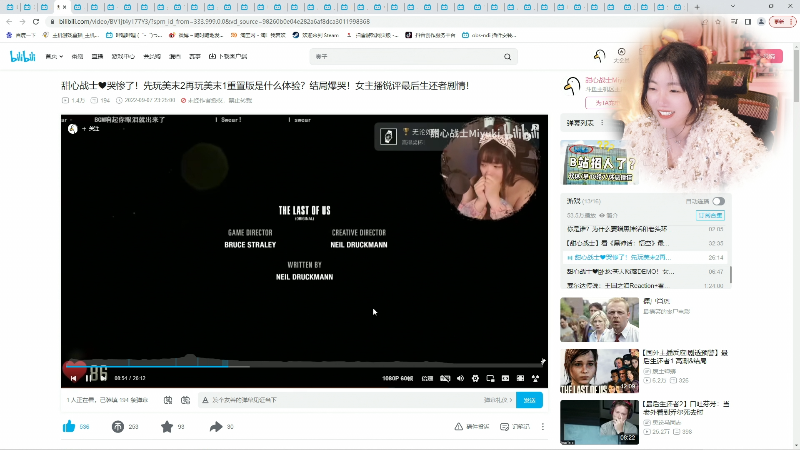Open the Steam bookmark in bookmarks bar
The image size is (800, 450).
(x=316, y=35)
